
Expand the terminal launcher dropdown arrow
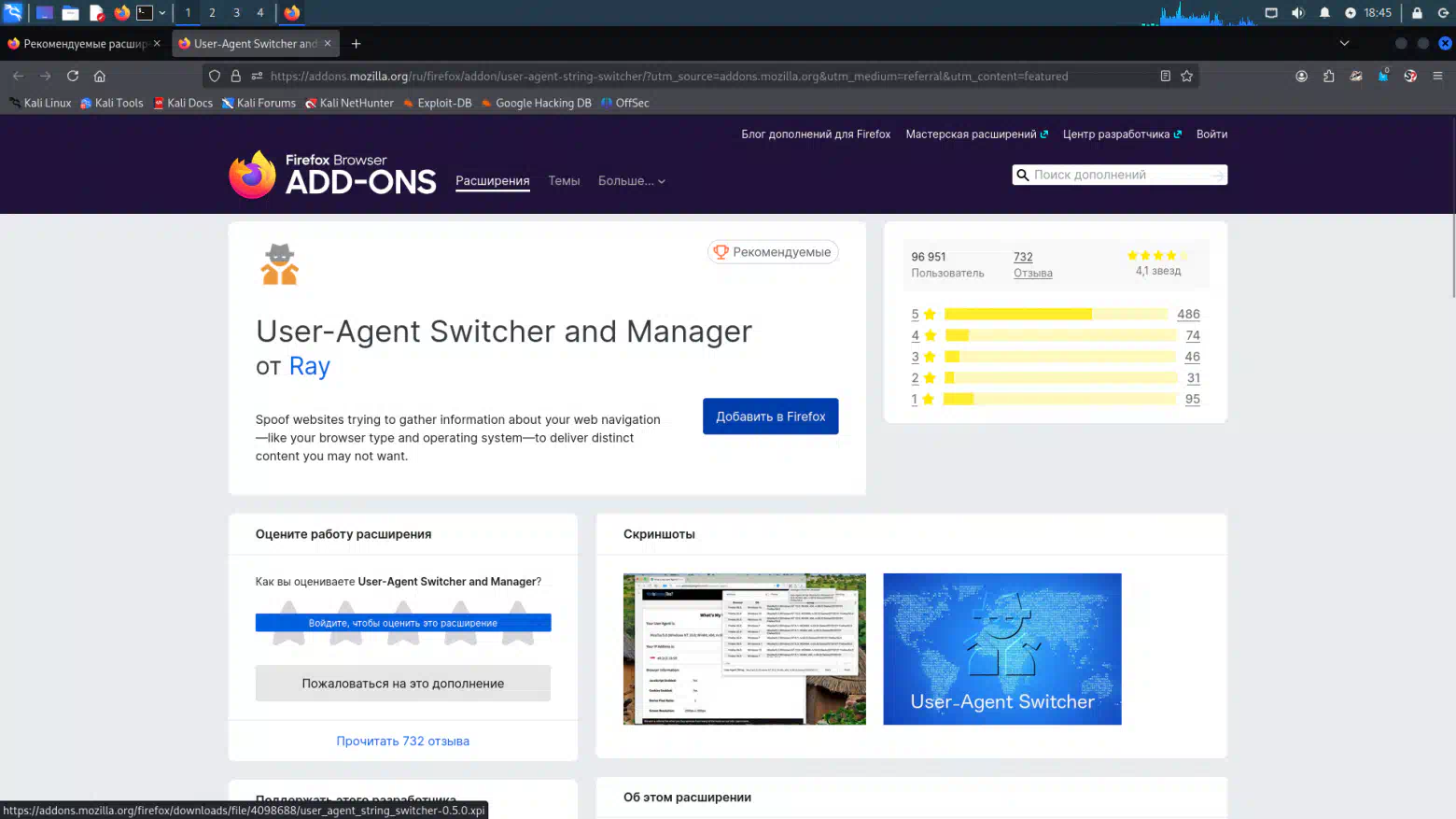click(x=162, y=13)
